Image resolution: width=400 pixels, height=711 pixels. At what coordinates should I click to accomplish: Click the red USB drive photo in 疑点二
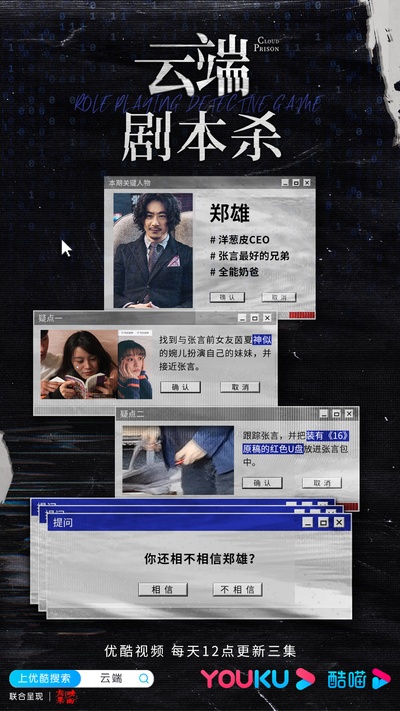coord(178,460)
